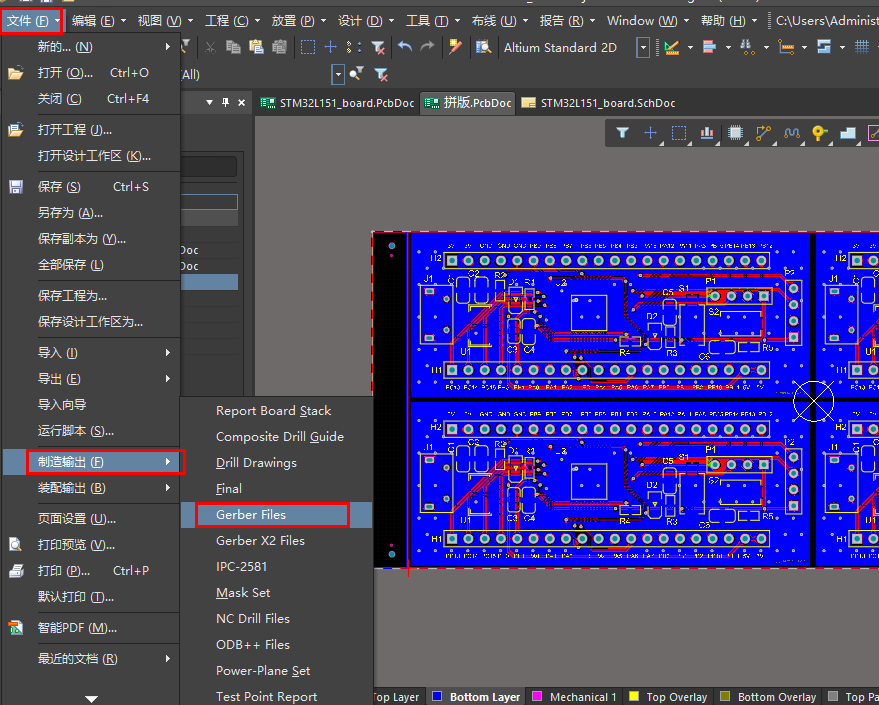Viewport: 879px width, 705px height.
Task: Select the Bottom Layer tab
Action: 476,697
